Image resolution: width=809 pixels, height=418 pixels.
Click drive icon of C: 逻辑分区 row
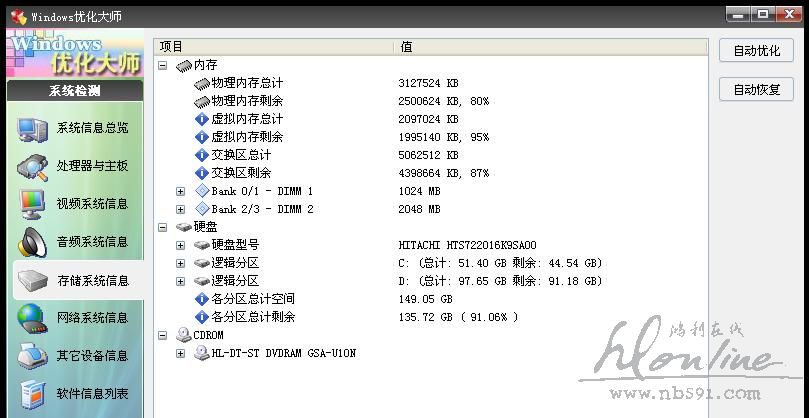202,263
